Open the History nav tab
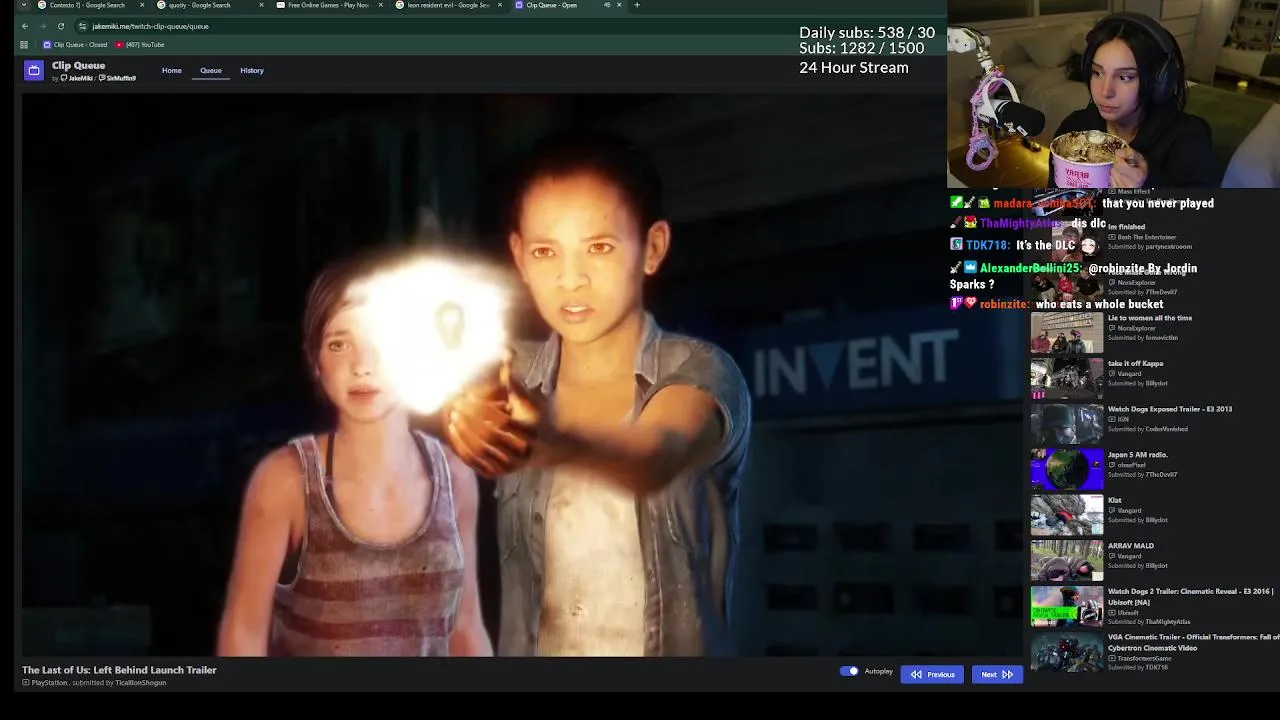1280x720 pixels. click(252, 70)
